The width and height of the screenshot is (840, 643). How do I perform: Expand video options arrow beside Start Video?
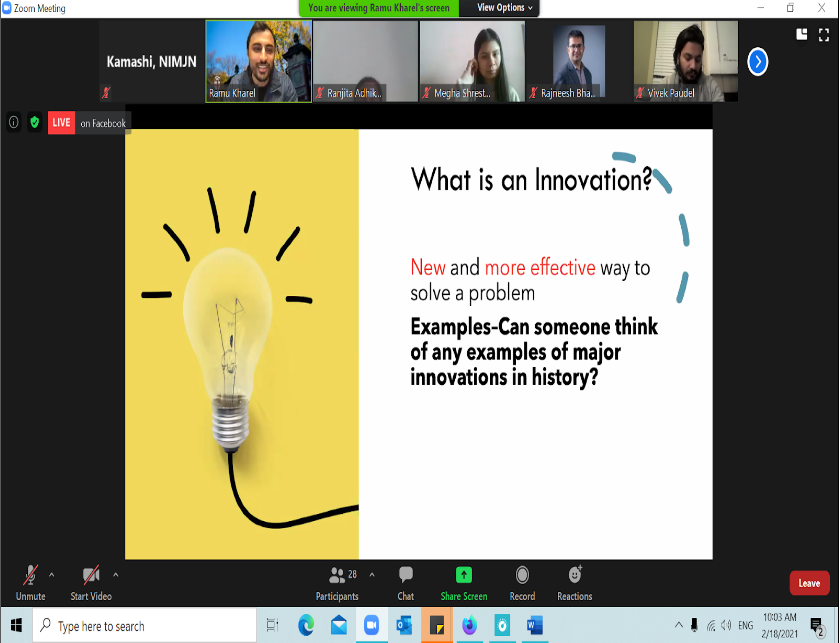click(x=116, y=575)
